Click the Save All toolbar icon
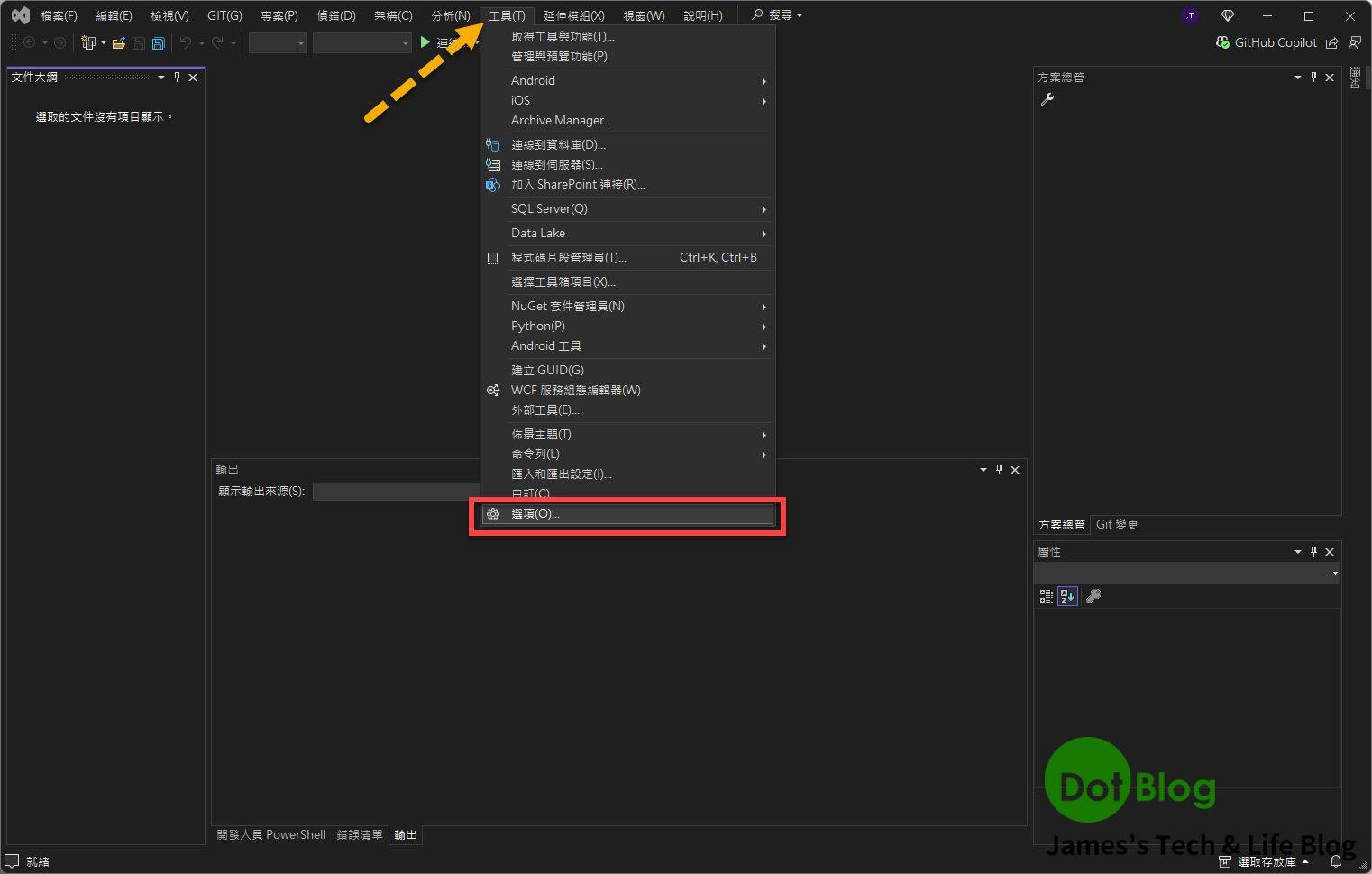1372x874 pixels. [159, 42]
